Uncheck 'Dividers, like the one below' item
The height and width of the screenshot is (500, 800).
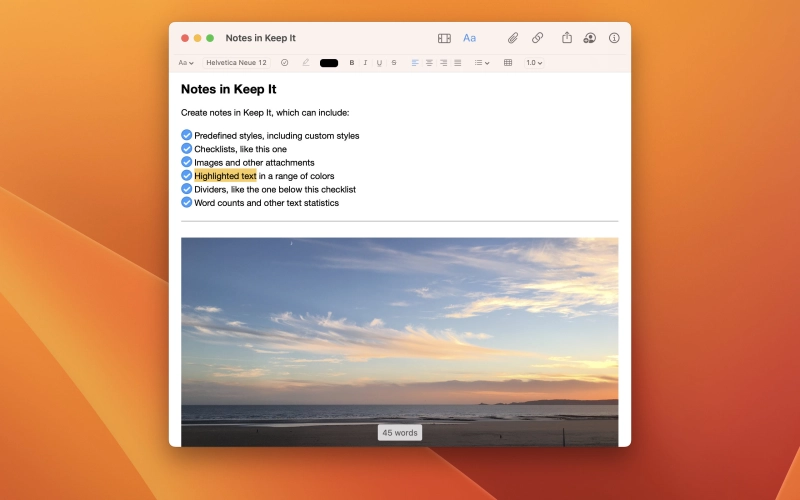186,189
